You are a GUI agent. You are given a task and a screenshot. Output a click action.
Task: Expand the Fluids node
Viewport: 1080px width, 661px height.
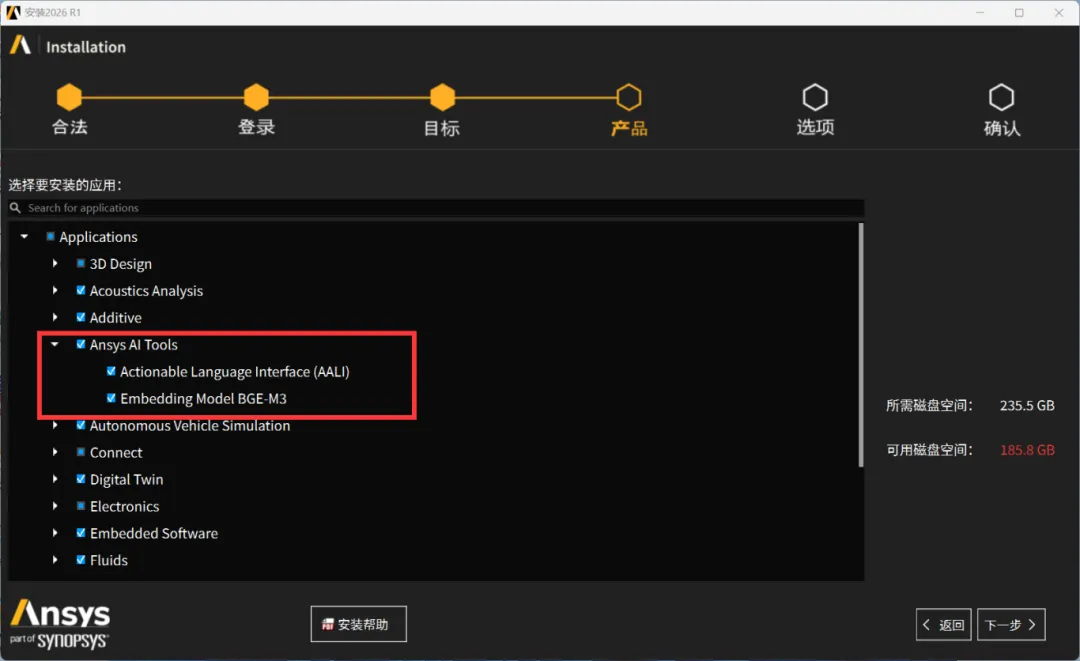55,559
